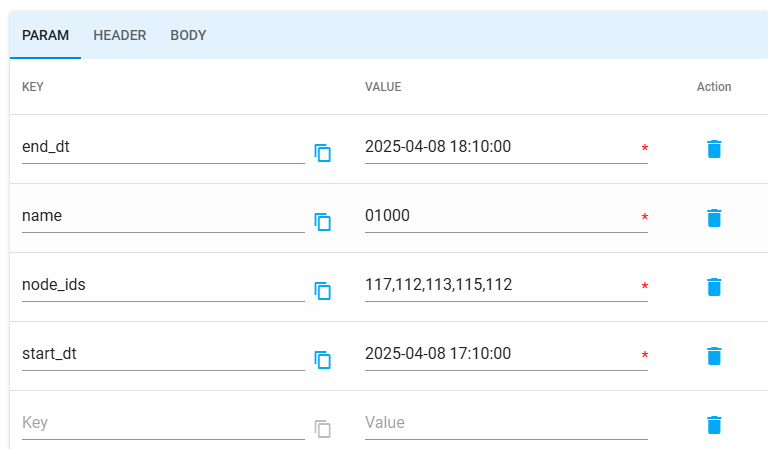Copy the end_dt parameter row
This screenshot has width=768, height=449.
322,153
